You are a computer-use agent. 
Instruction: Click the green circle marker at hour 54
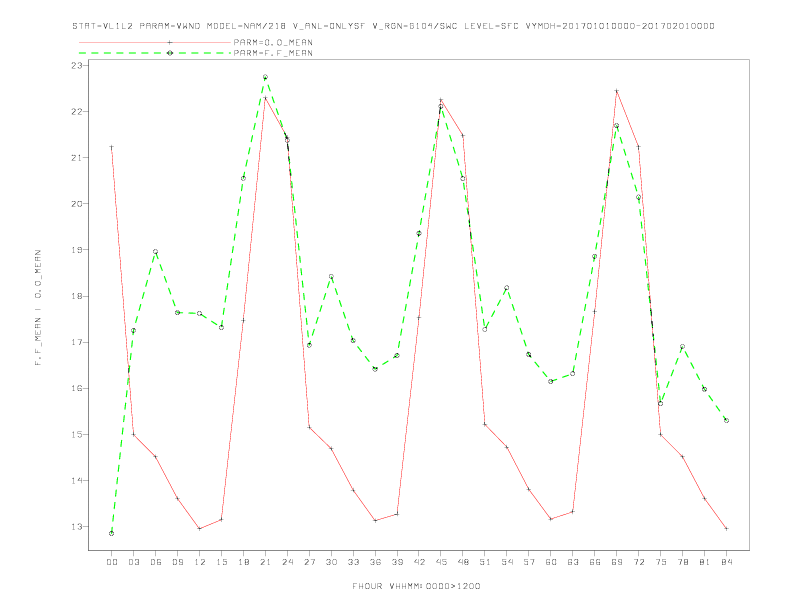coord(507,288)
